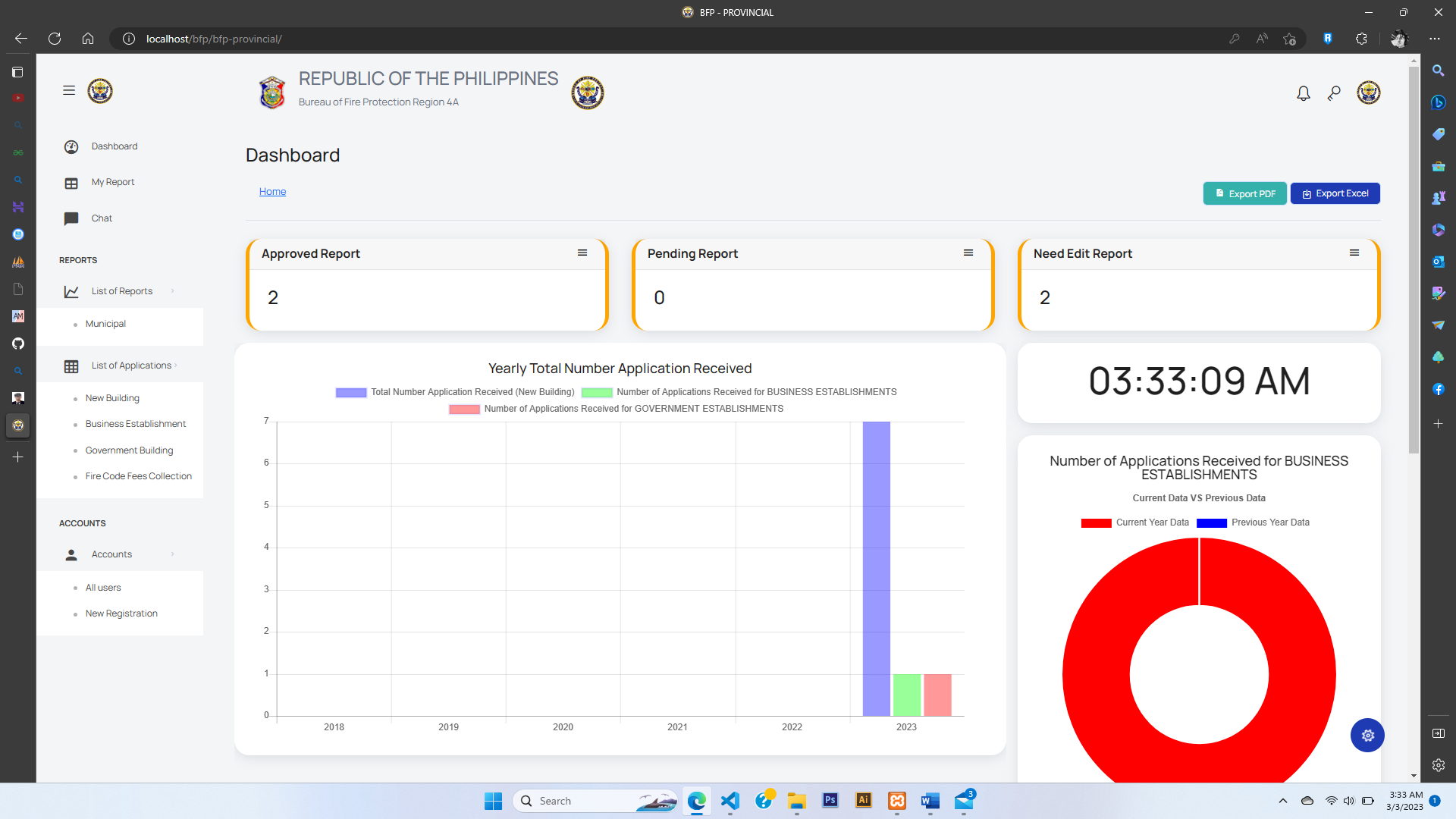This screenshot has height=819, width=1456.
Task: Toggle the BUSINESS ESTABLISHMENTS legend green swatch
Action: [x=597, y=392]
